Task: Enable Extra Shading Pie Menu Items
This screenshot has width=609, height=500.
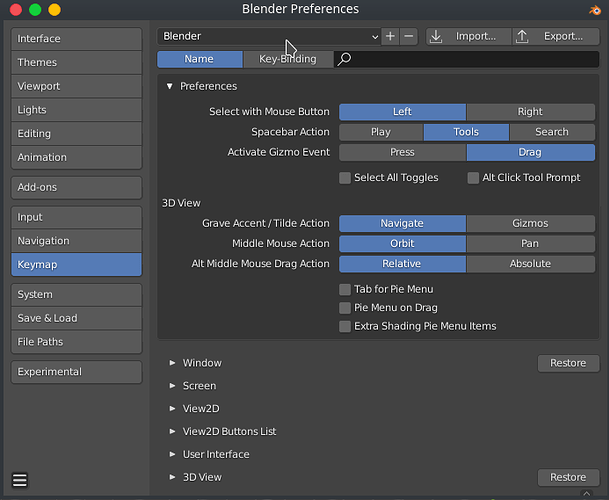Action: [345, 326]
